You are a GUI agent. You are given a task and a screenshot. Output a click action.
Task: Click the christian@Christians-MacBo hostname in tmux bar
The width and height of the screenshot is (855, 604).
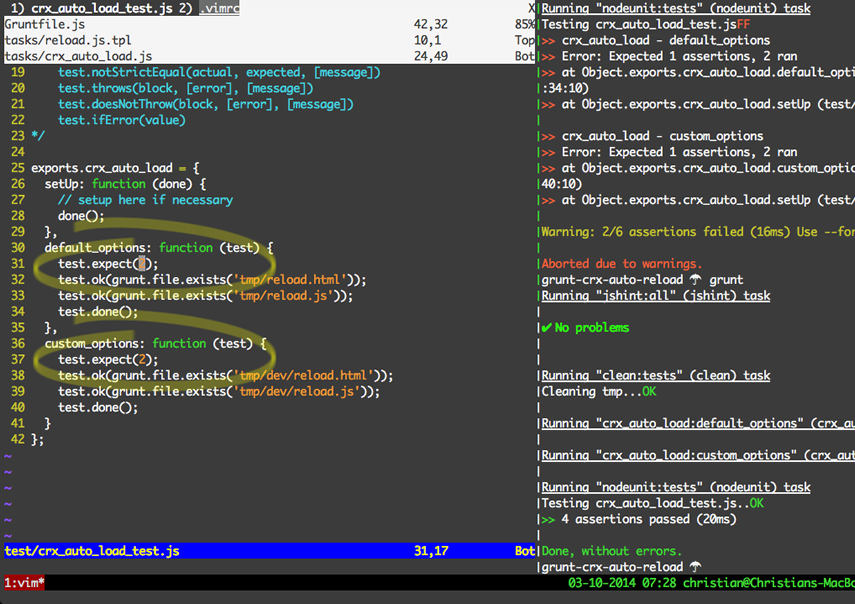pyautogui.click(x=769, y=583)
